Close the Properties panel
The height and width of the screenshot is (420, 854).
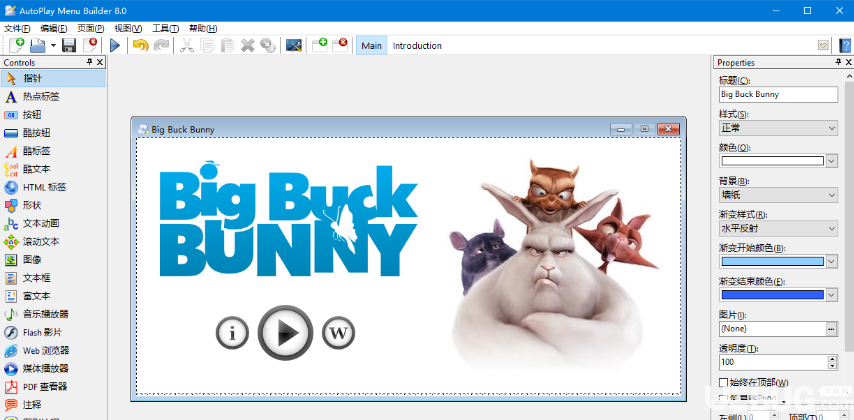849,62
